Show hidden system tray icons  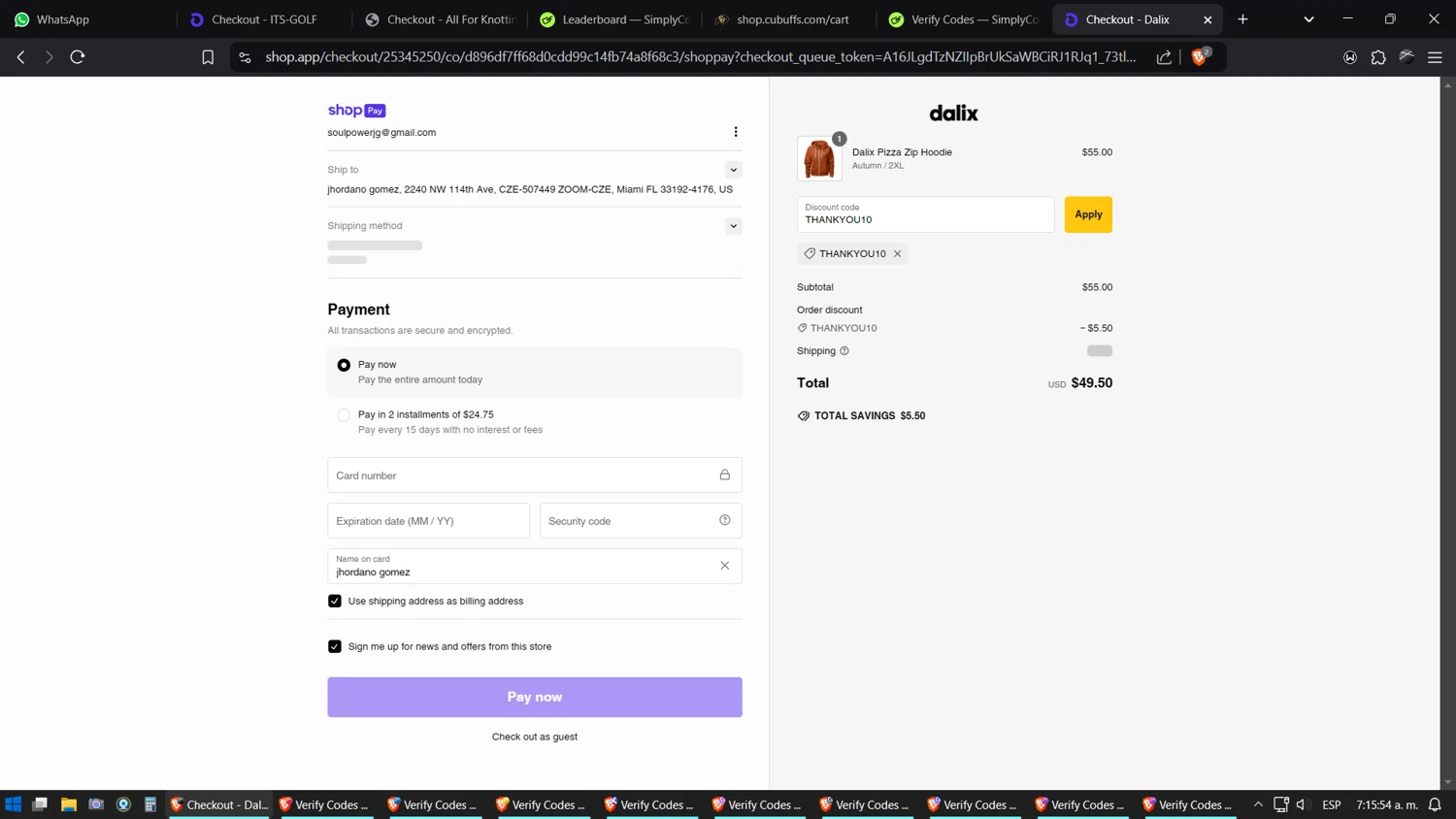coord(1258,804)
